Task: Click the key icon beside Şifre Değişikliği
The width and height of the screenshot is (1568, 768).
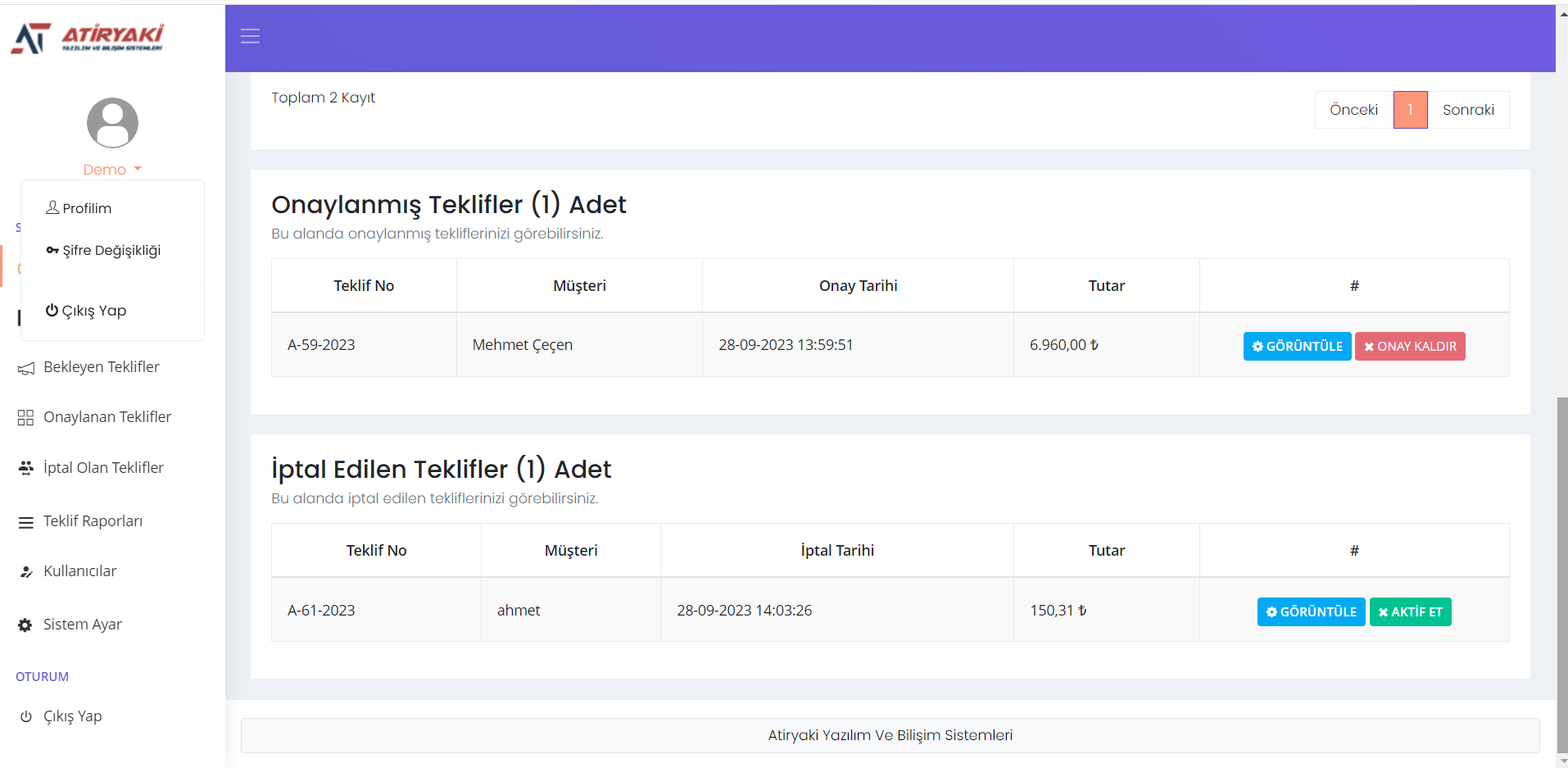Action: click(52, 250)
